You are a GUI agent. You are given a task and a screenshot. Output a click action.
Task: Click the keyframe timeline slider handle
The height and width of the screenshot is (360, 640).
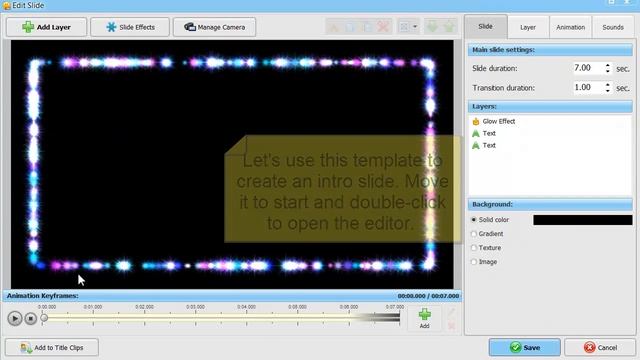(44, 317)
